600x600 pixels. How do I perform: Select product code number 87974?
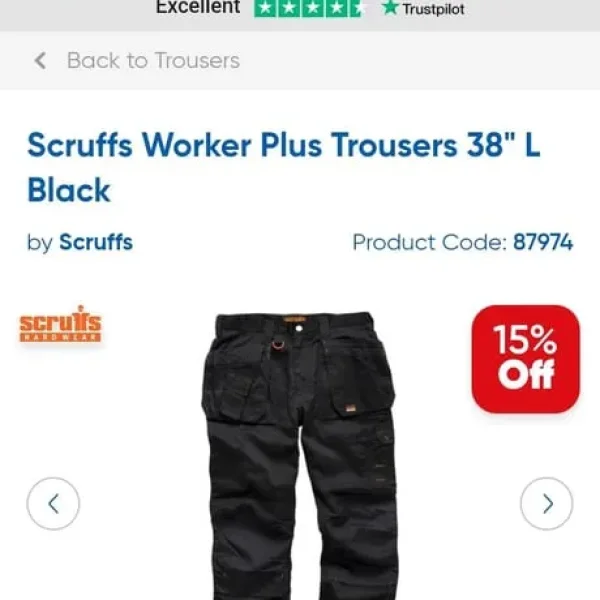543,242
